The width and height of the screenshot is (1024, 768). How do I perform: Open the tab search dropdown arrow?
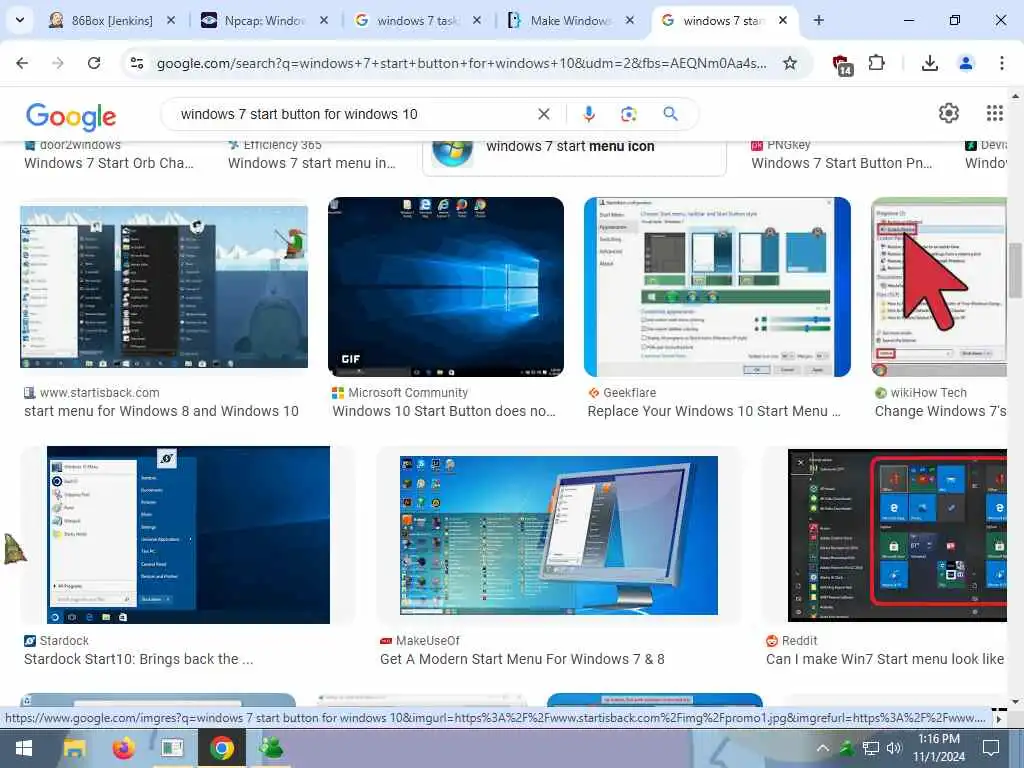(x=20, y=20)
